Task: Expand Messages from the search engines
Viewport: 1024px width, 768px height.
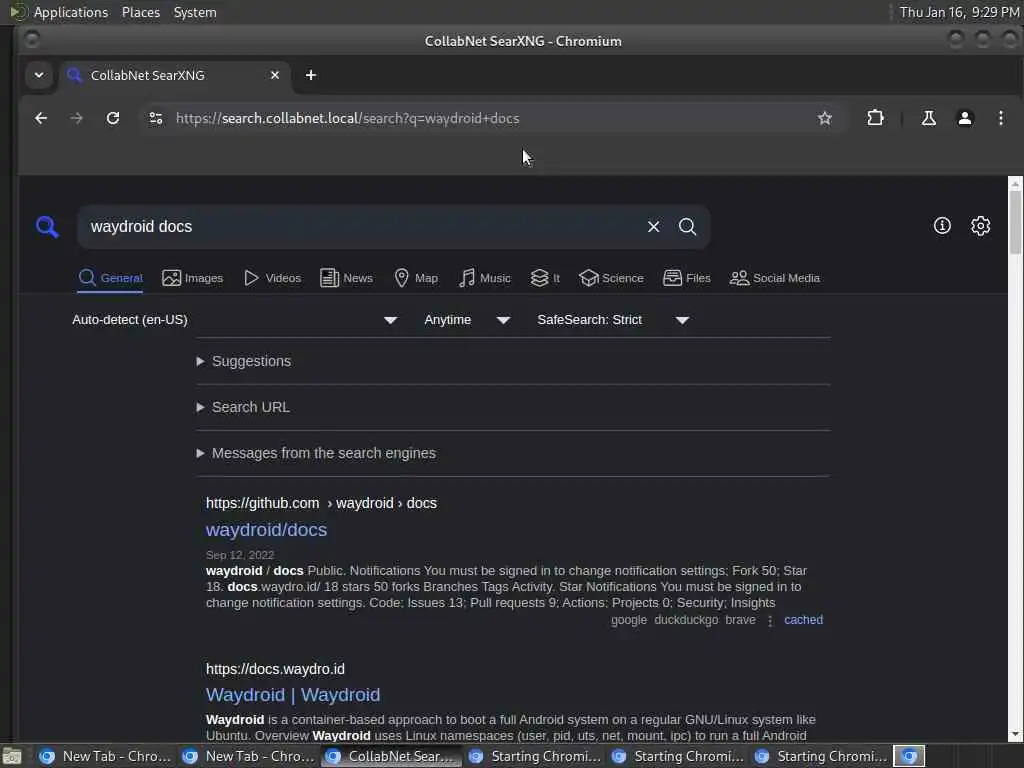Action: pyautogui.click(x=316, y=453)
